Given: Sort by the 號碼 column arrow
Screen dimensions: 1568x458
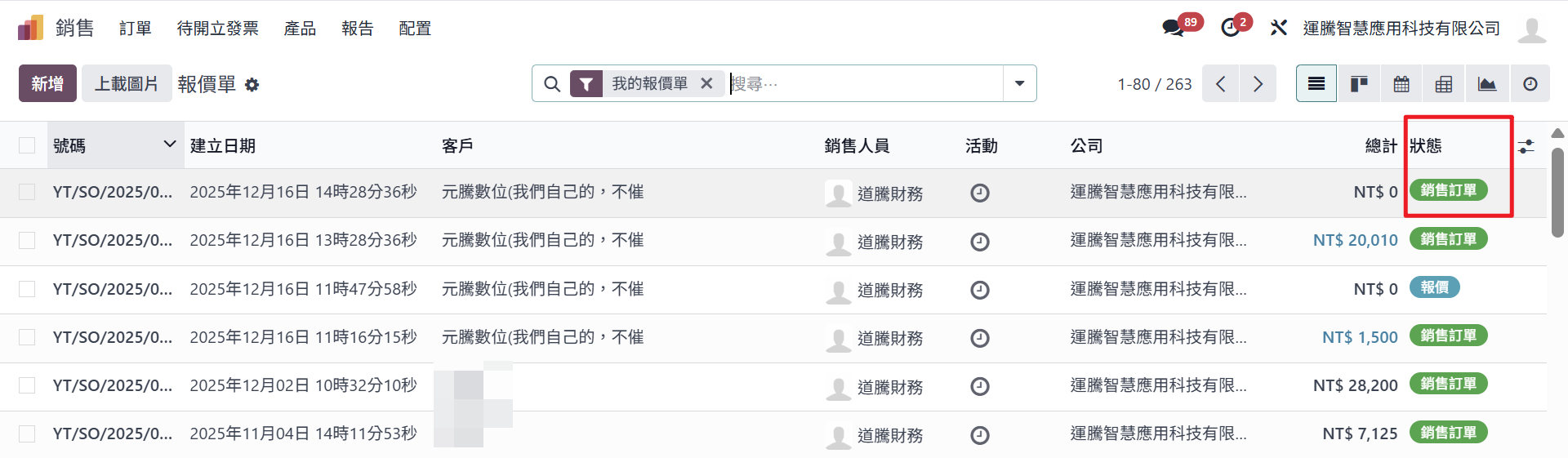Looking at the screenshot, I should coord(170,145).
